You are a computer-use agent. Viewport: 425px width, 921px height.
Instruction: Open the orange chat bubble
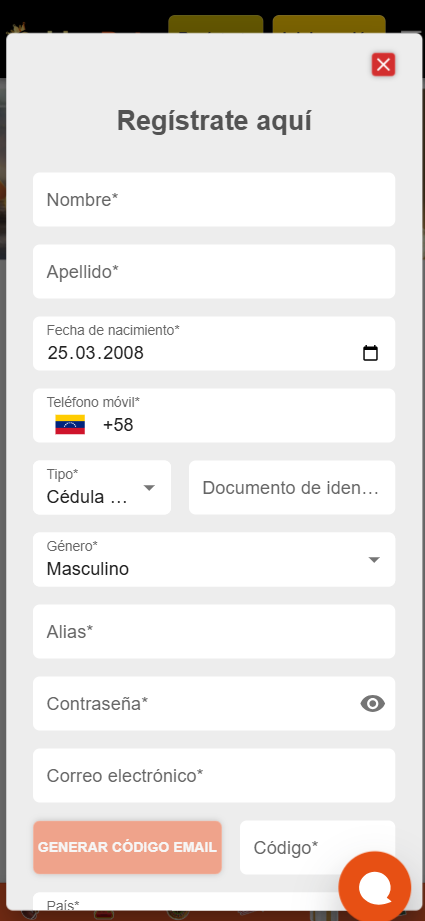coord(375,887)
